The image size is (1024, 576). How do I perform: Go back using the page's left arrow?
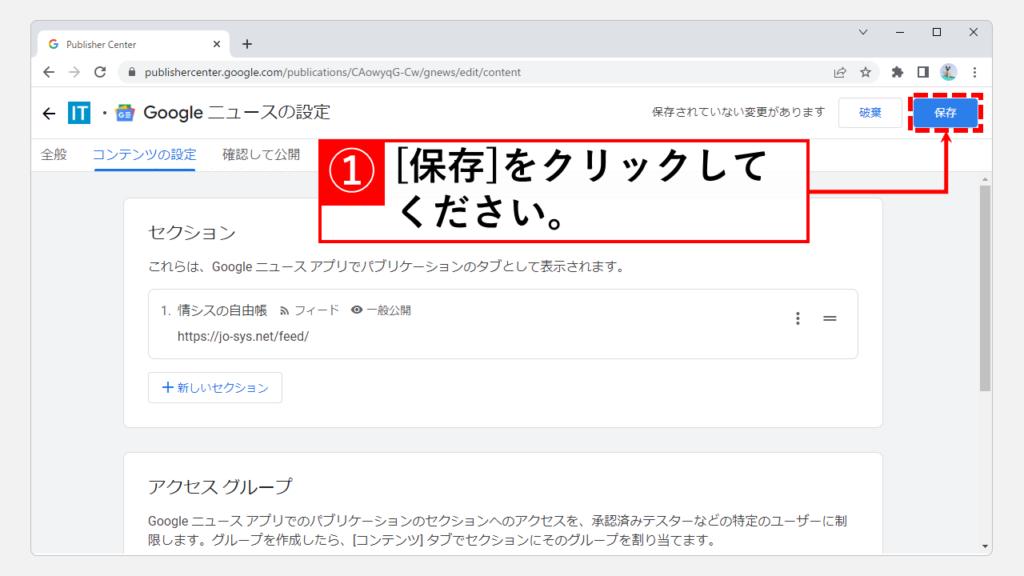pos(49,113)
